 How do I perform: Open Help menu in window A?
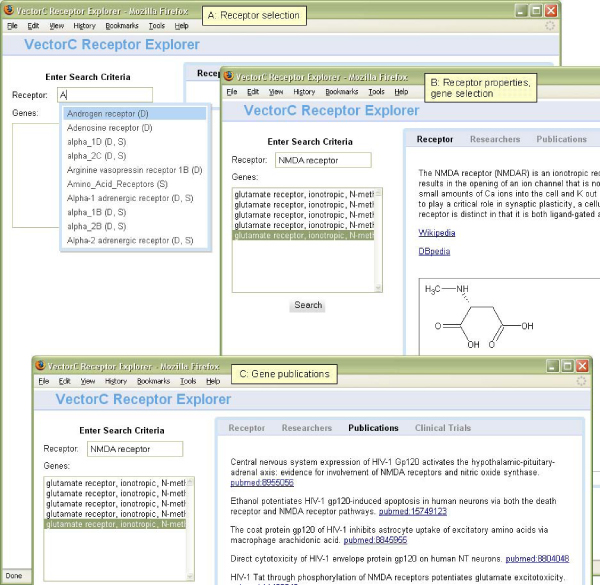pos(182,26)
